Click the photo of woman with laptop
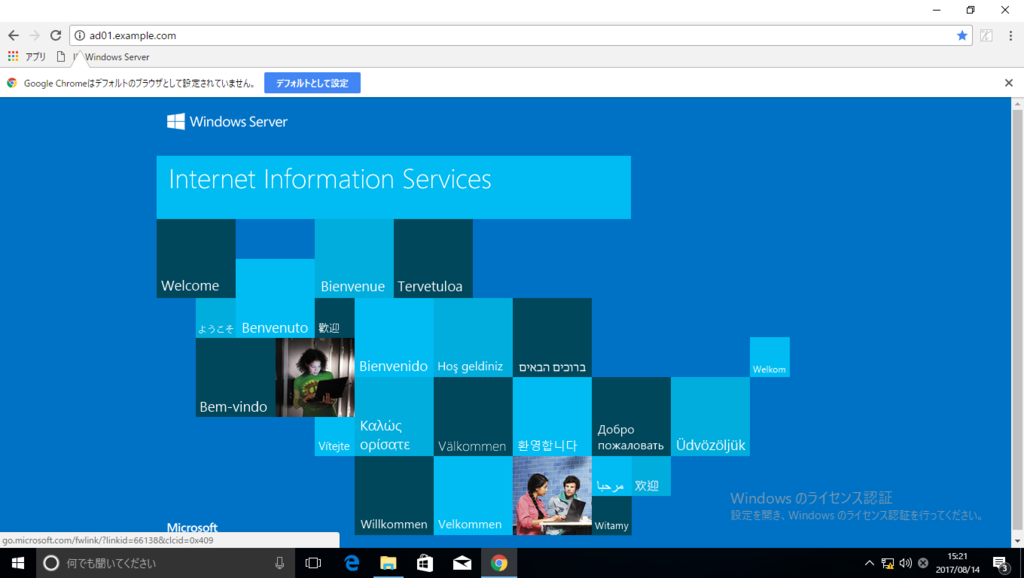 pyautogui.click(x=315, y=377)
